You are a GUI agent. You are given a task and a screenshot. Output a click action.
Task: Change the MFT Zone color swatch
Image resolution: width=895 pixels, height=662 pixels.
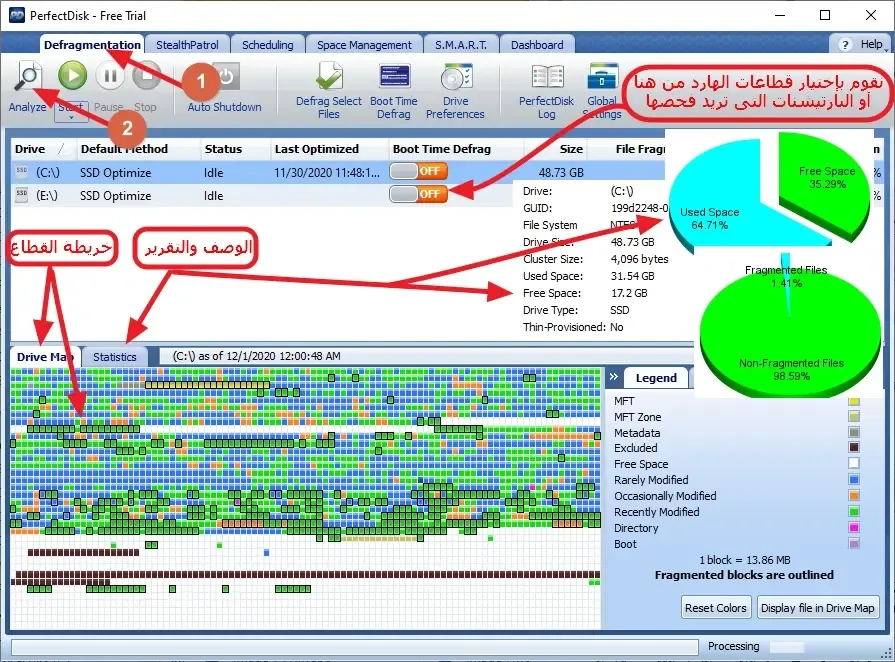[x=854, y=417]
